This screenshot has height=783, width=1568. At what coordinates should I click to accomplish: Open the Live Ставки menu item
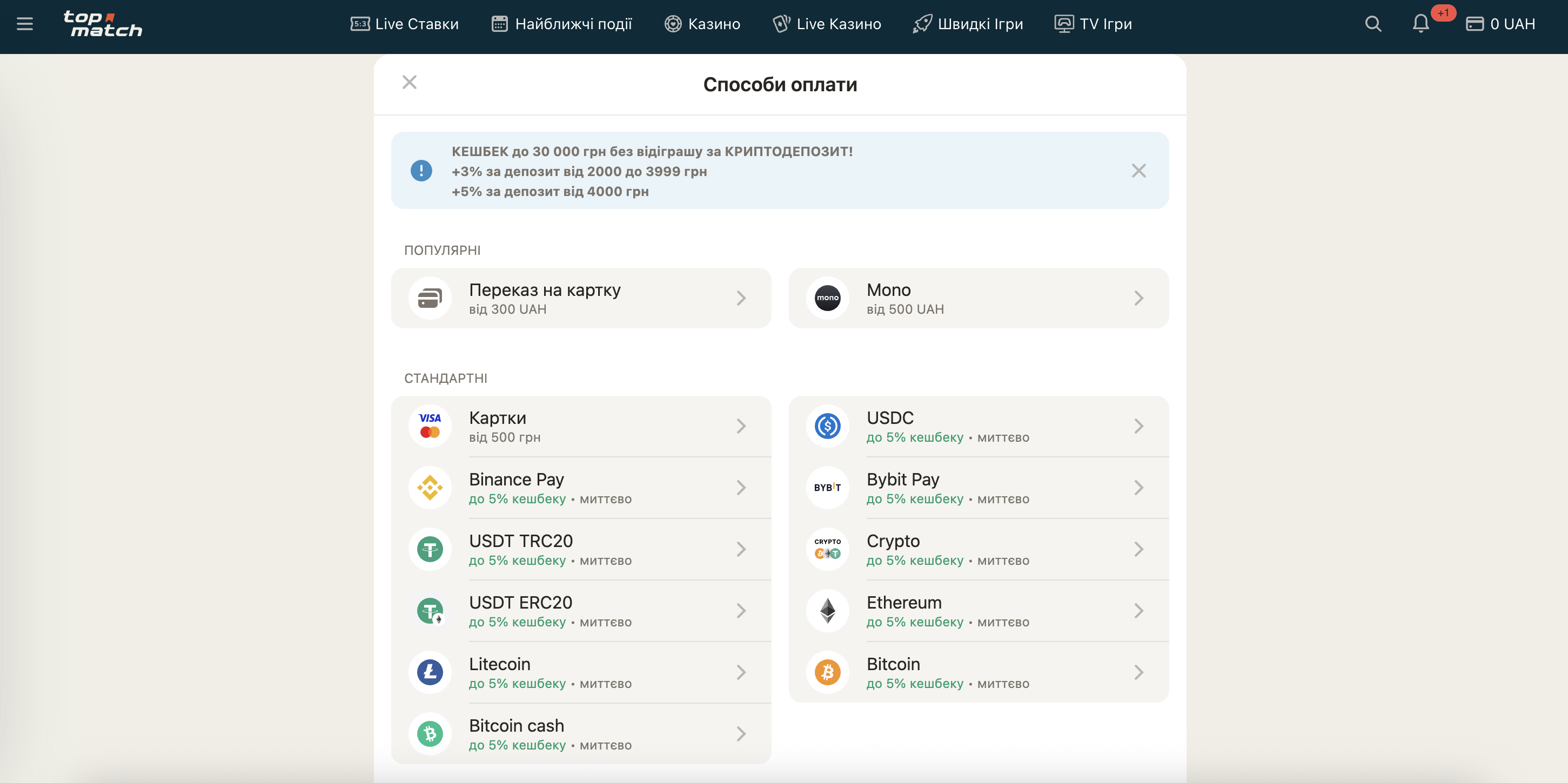tap(405, 24)
